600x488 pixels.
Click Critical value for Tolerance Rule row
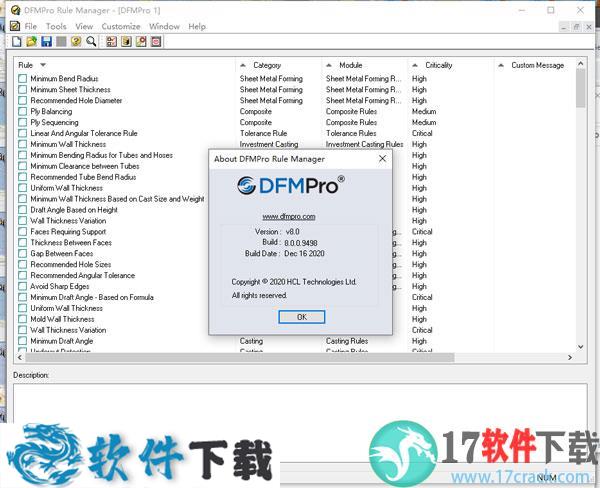point(422,133)
